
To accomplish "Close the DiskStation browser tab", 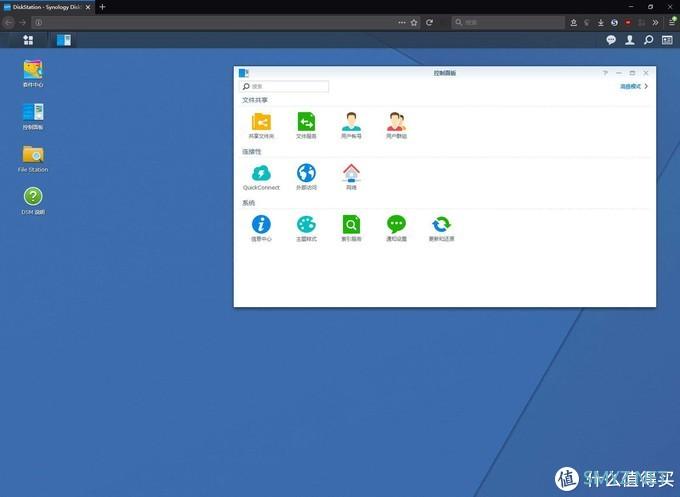I will (x=88, y=7).
